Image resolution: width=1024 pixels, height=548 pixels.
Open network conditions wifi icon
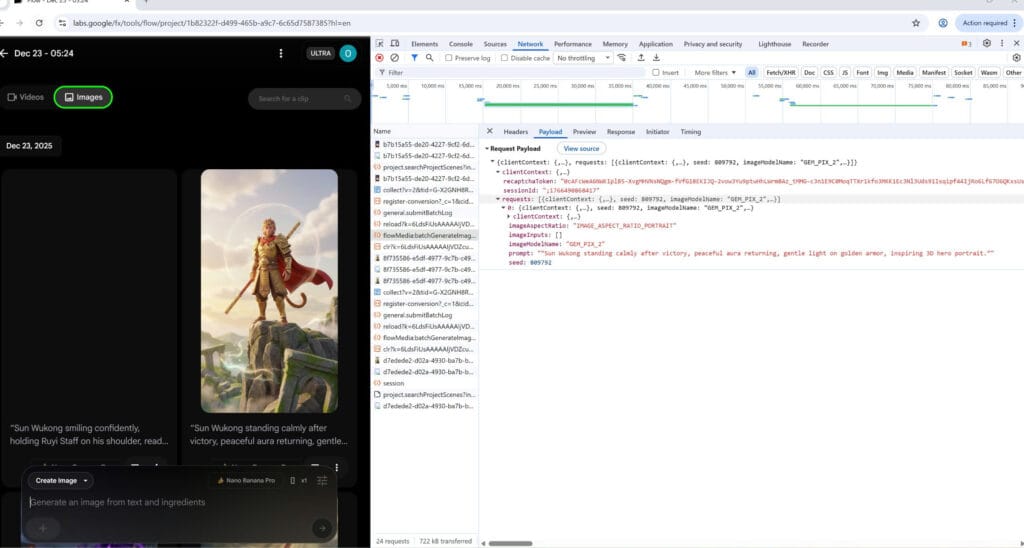click(622, 58)
